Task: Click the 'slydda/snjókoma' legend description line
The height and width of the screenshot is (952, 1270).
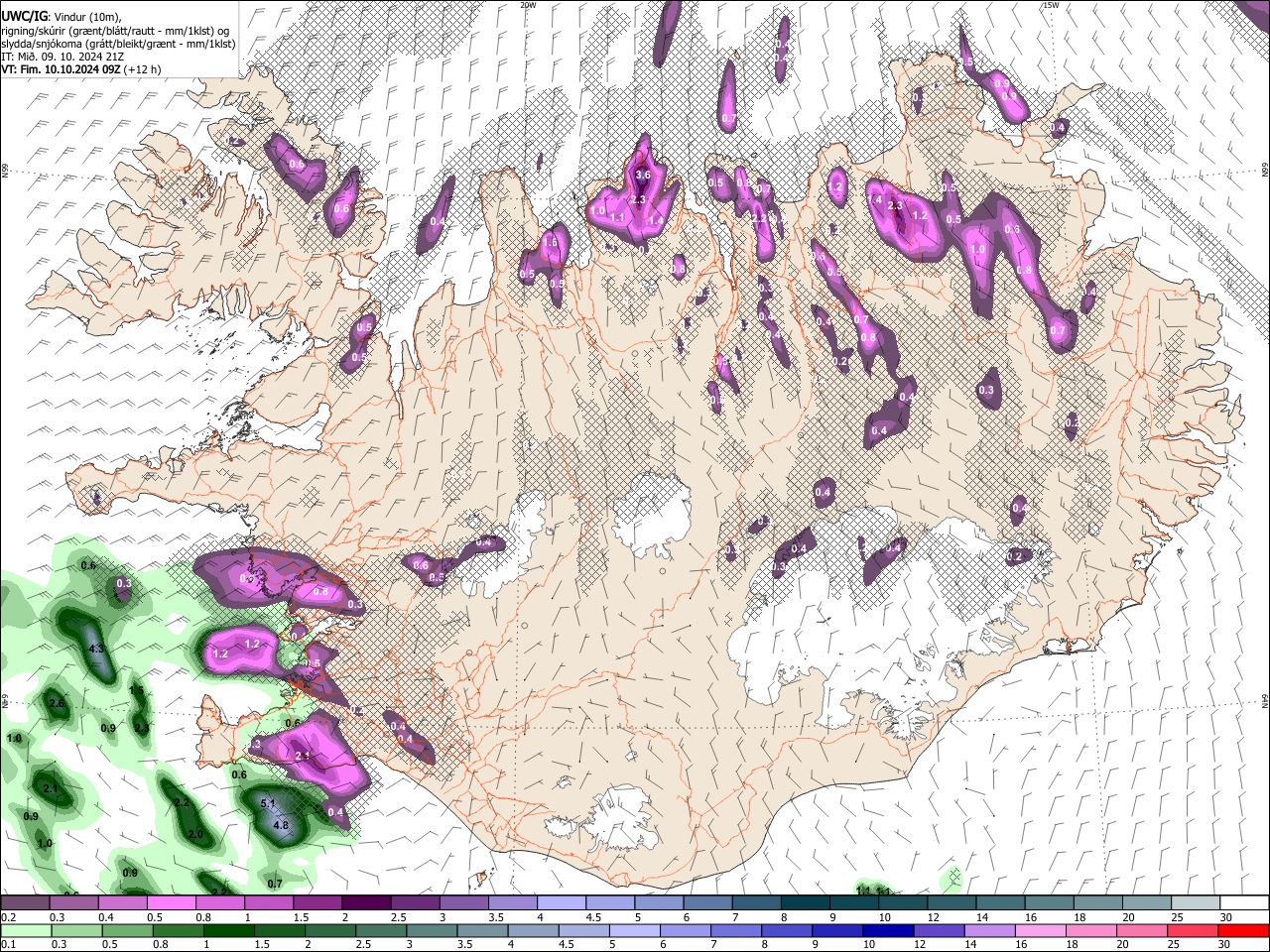Action: (118, 44)
